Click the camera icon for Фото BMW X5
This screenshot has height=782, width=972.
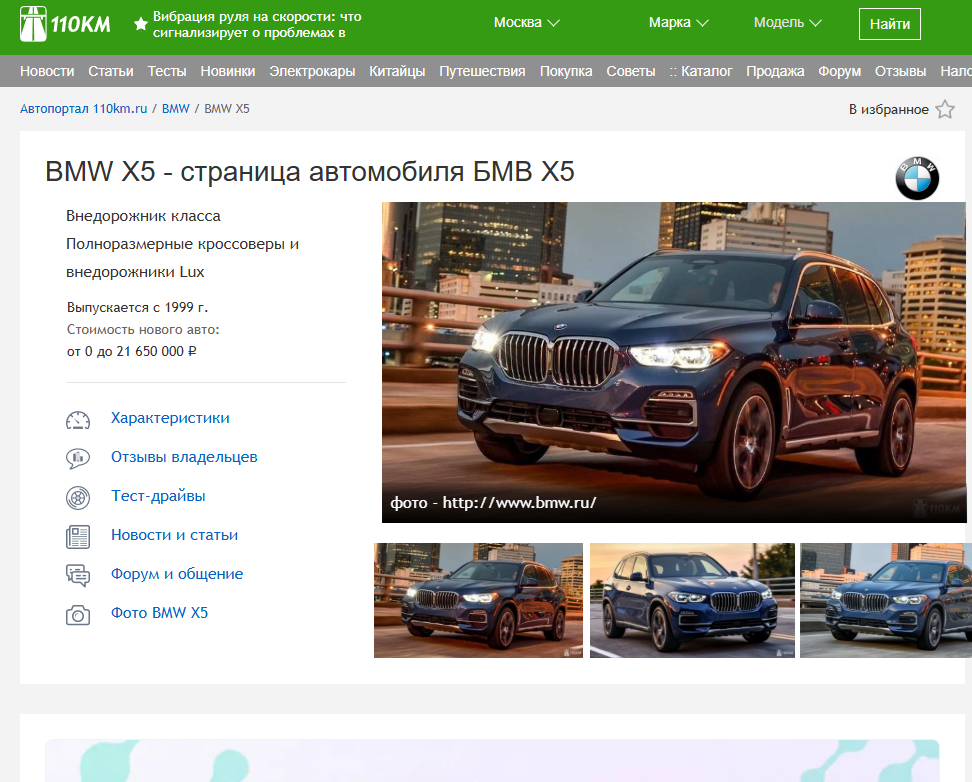coord(78,615)
